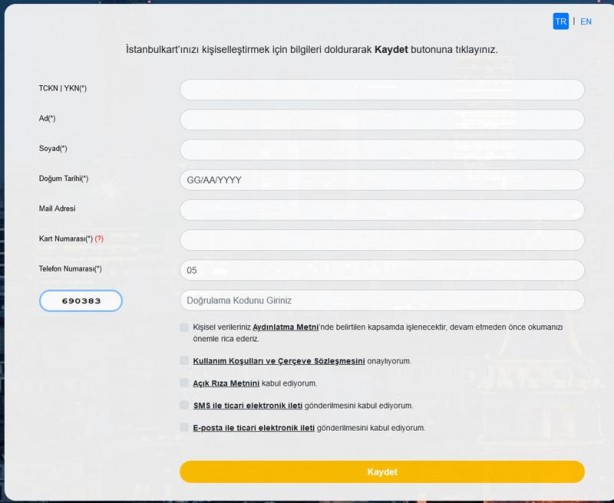
Task: Open the Aydınlatma Metni link
Action: (285, 327)
